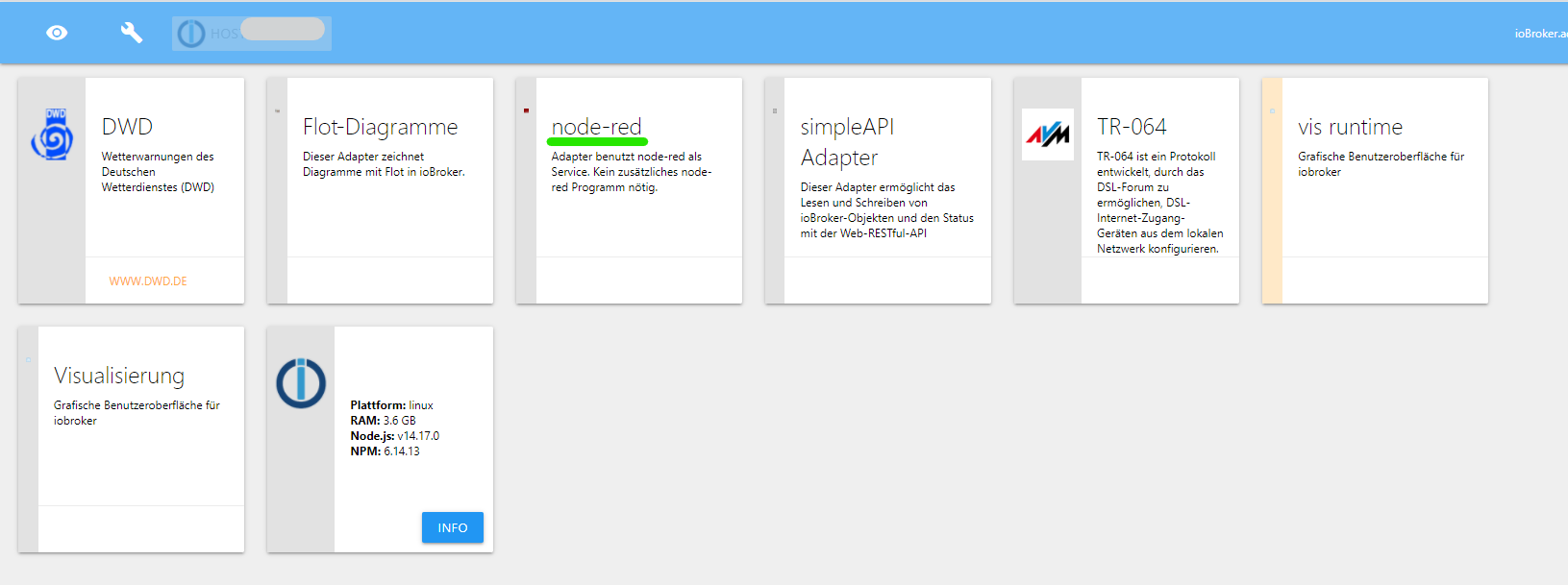Image resolution: width=1568 pixels, height=585 pixels.
Task: Select the TR-064 card title
Action: pyautogui.click(x=1132, y=127)
